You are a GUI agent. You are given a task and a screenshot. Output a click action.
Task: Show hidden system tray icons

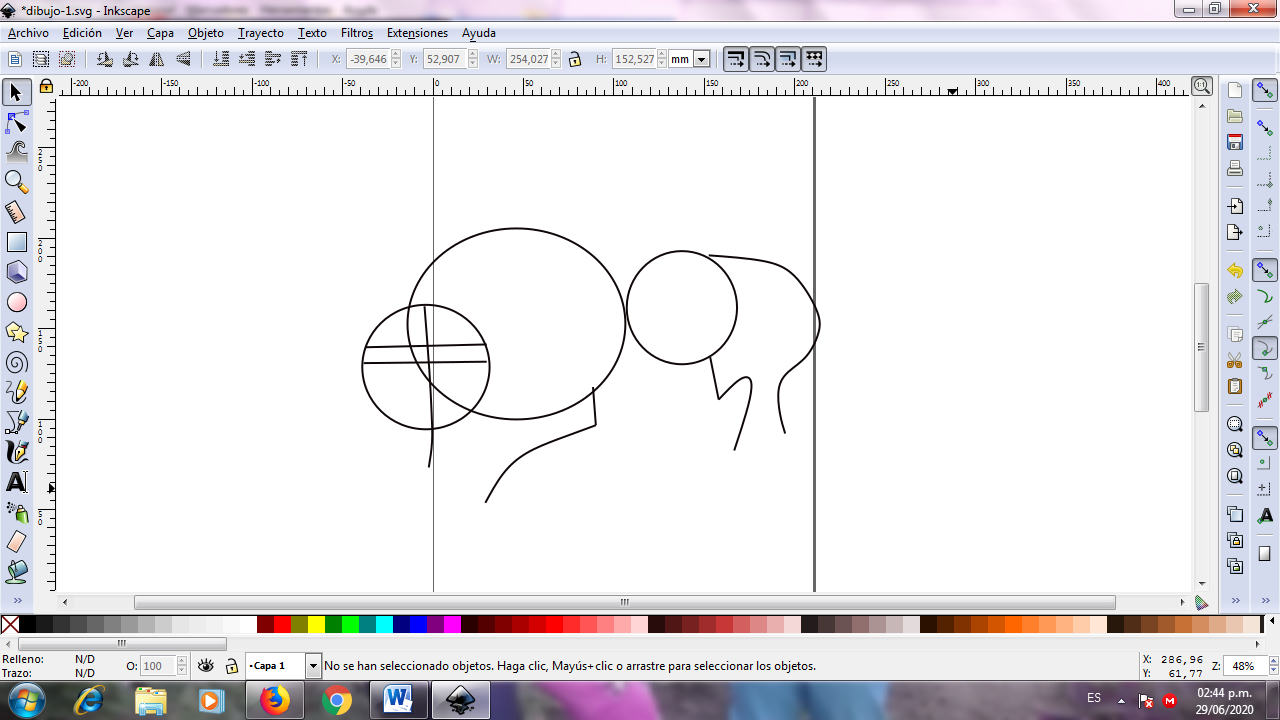(1121, 700)
